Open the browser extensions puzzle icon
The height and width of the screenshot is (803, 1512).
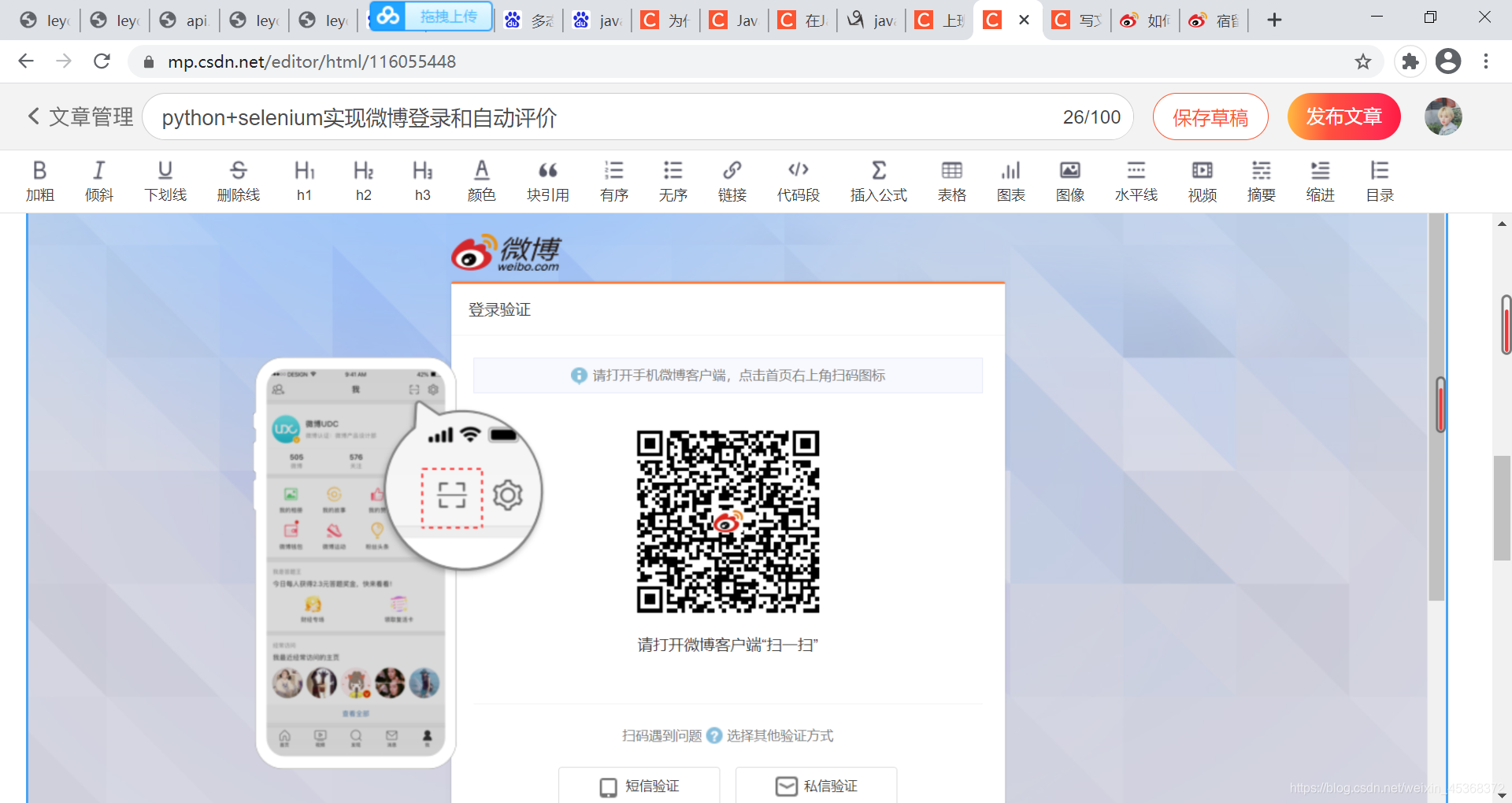pyautogui.click(x=1410, y=61)
